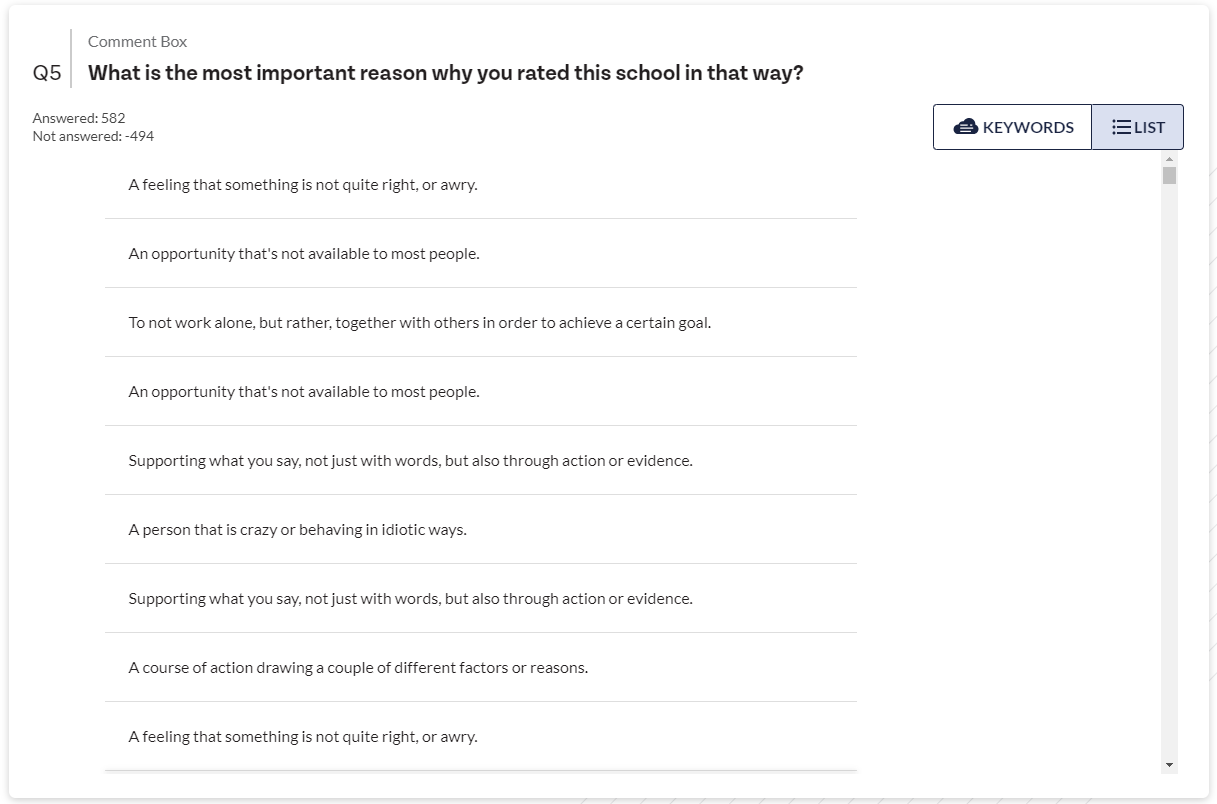The image size is (1217, 804).
Task: Select the last 'A feeling that something' response
Action: pos(481,737)
